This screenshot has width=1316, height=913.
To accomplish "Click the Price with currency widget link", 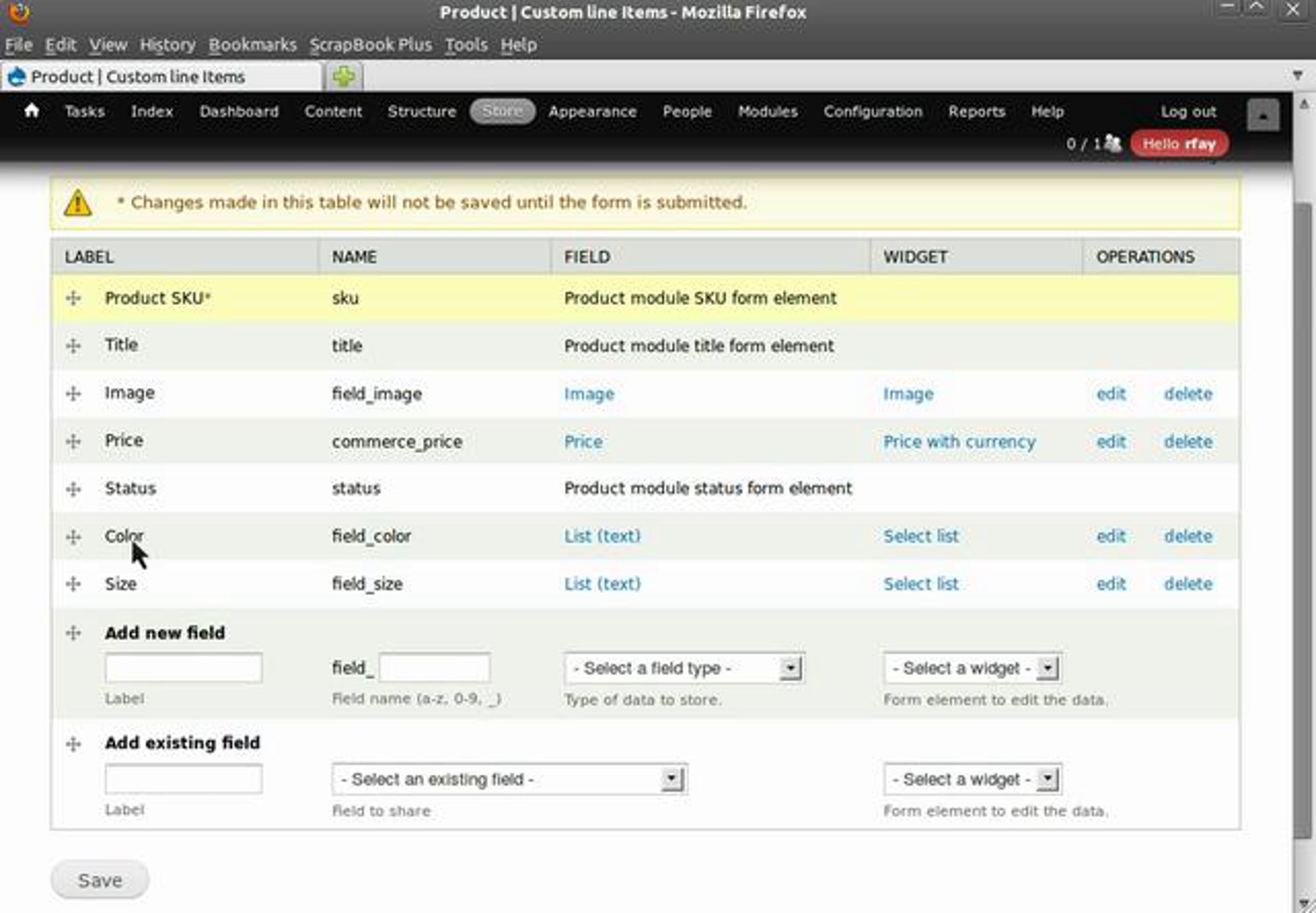I will pos(959,441).
